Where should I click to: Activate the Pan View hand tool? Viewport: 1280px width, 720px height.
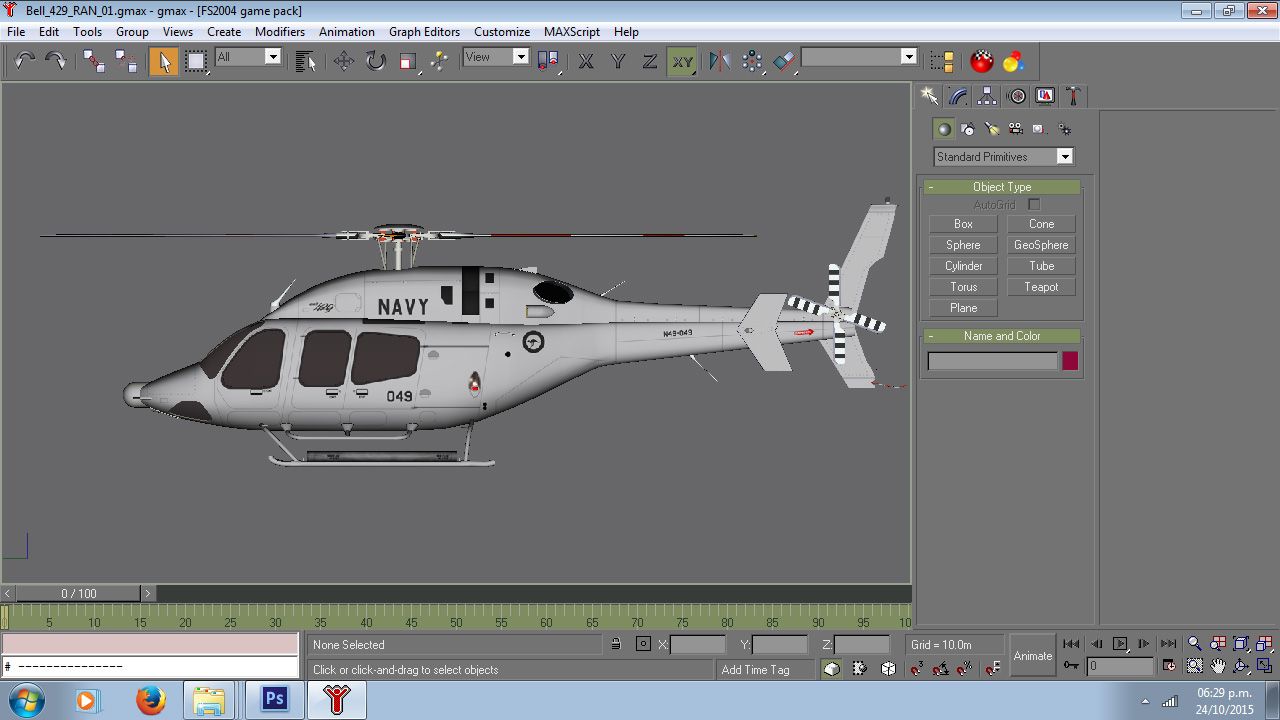(x=1217, y=666)
